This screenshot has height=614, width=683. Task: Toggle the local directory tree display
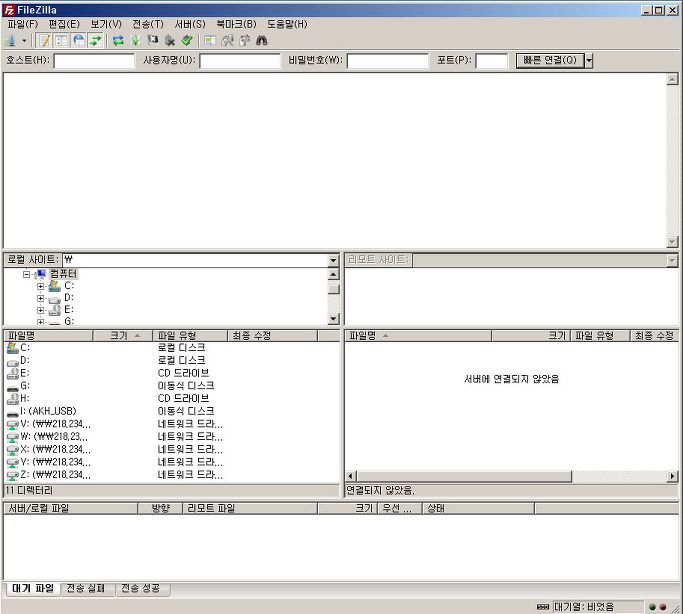tap(61, 40)
